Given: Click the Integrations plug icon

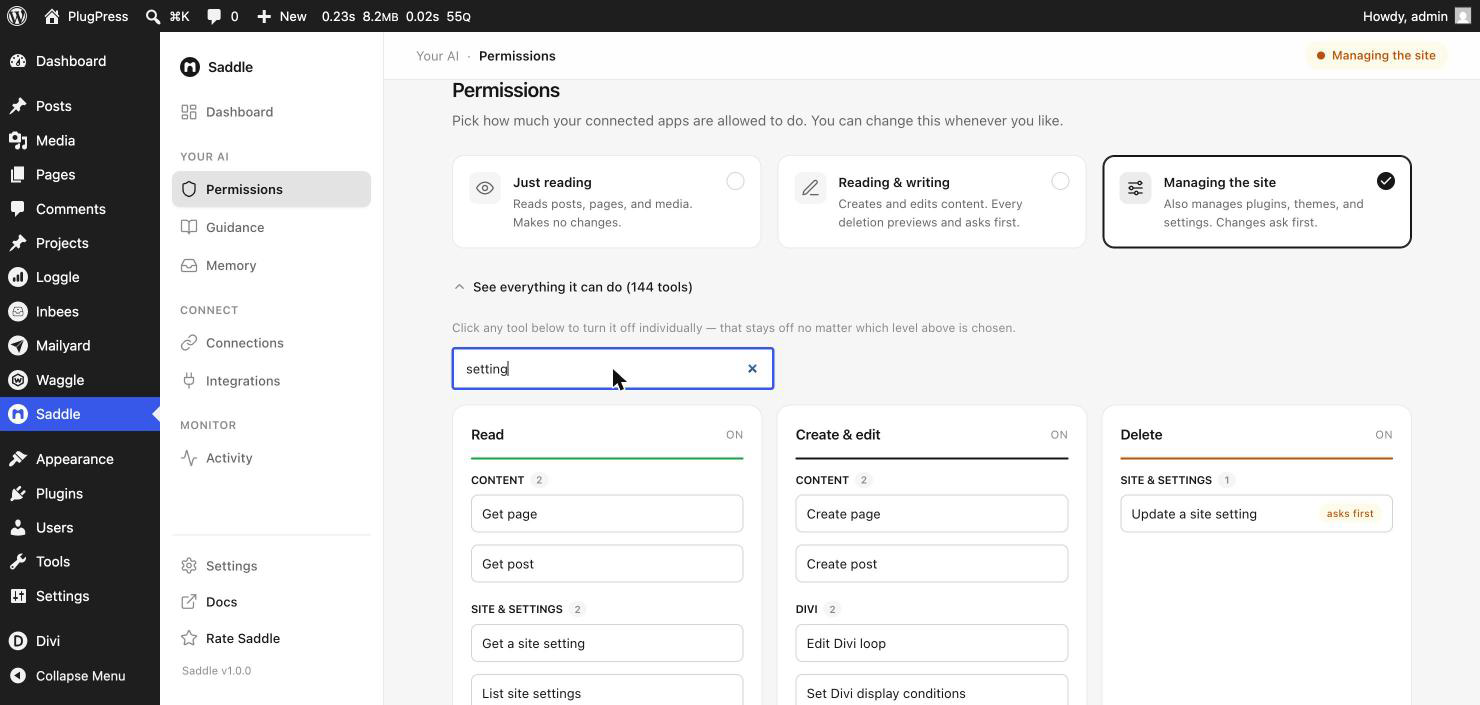Looking at the screenshot, I should click(189, 381).
